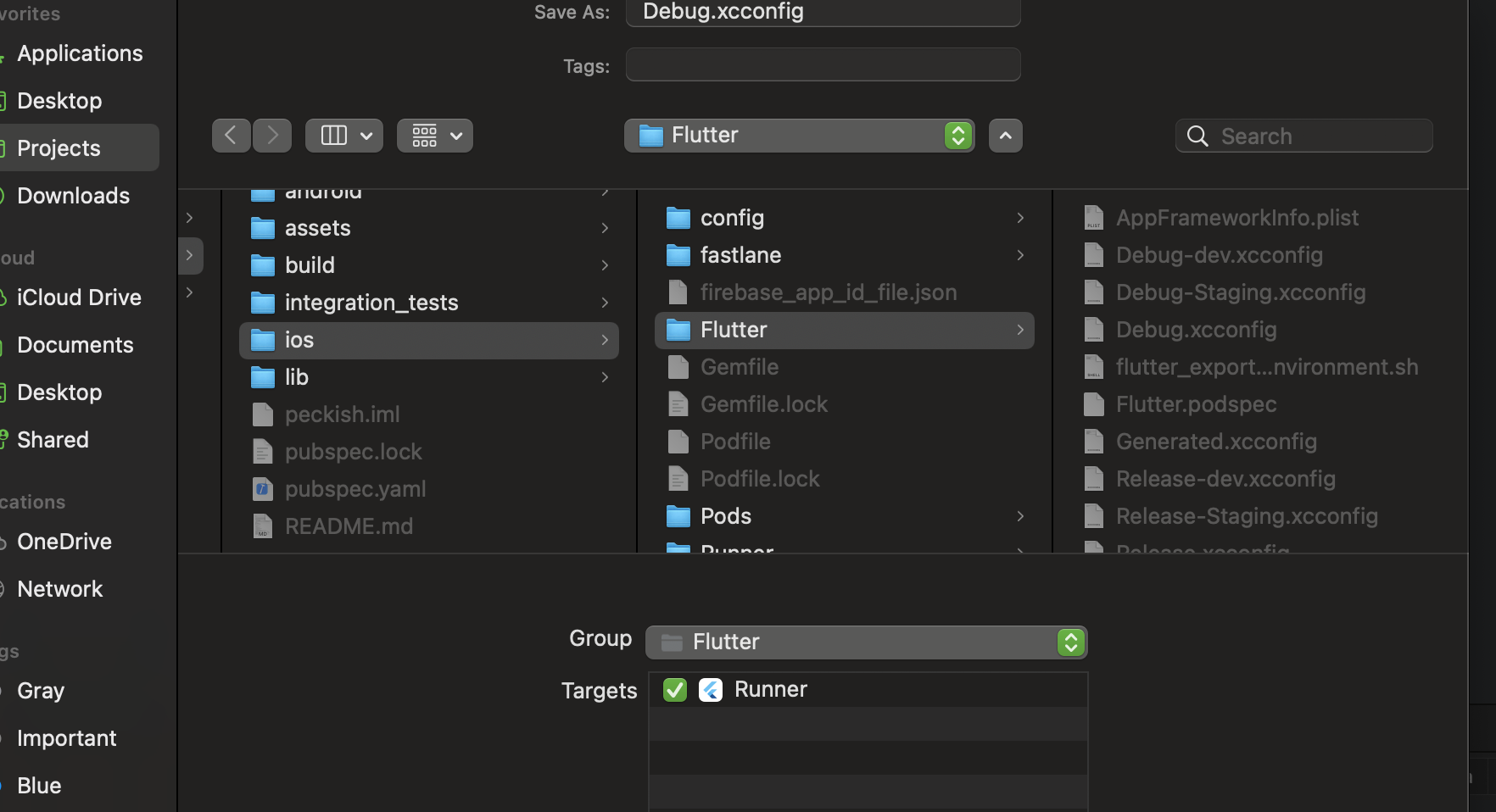
Task: Collapse the save dialog with chevron button
Action: (x=1005, y=136)
